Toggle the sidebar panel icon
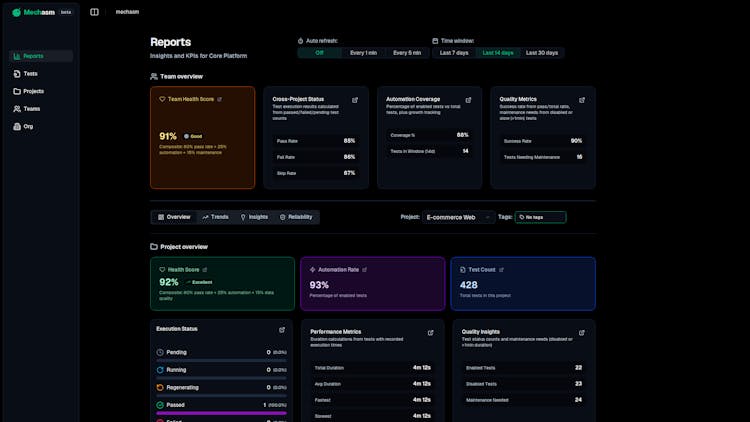 point(94,12)
